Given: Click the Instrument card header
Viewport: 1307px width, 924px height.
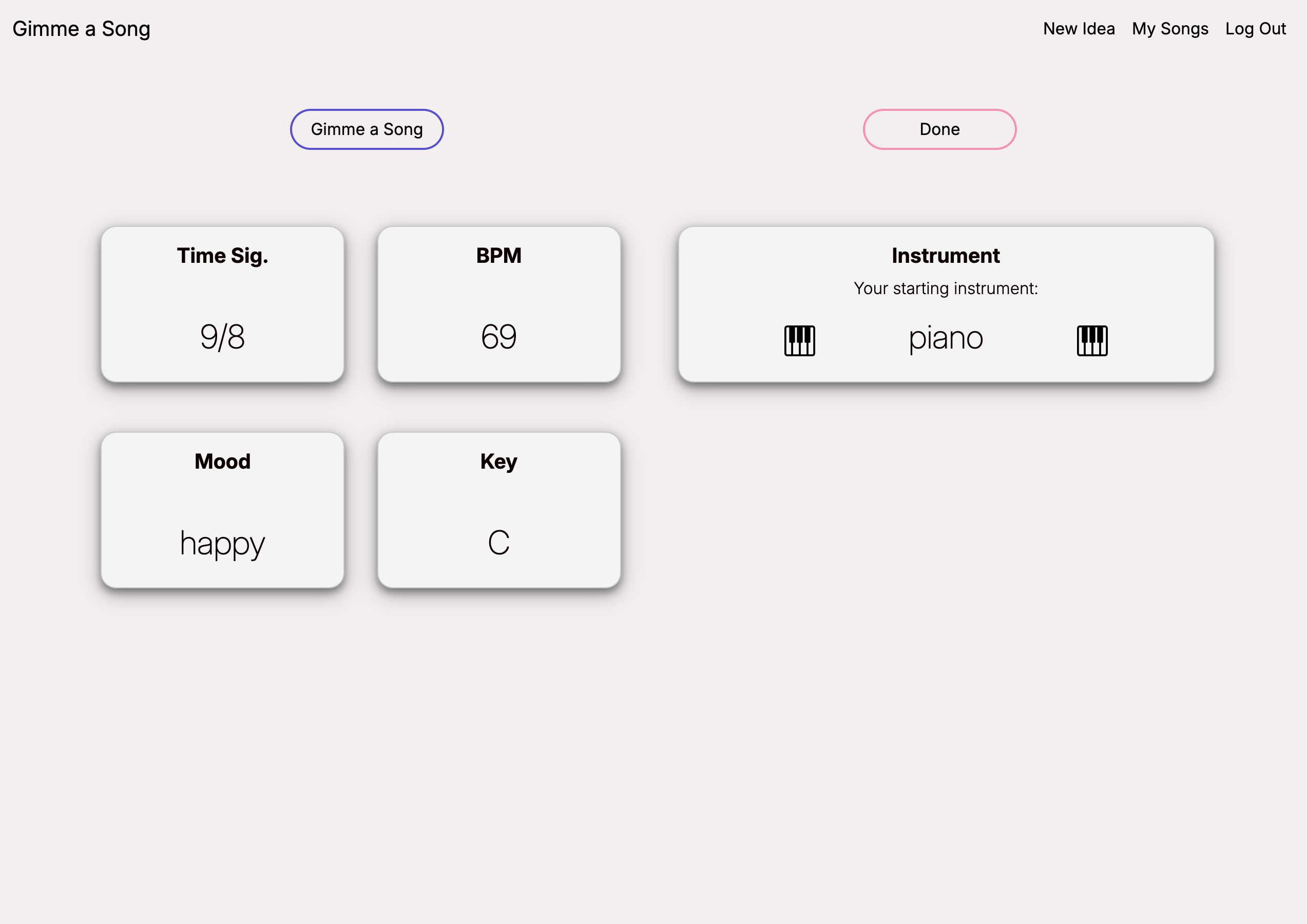Looking at the screenshot, I should click(945, 256).
